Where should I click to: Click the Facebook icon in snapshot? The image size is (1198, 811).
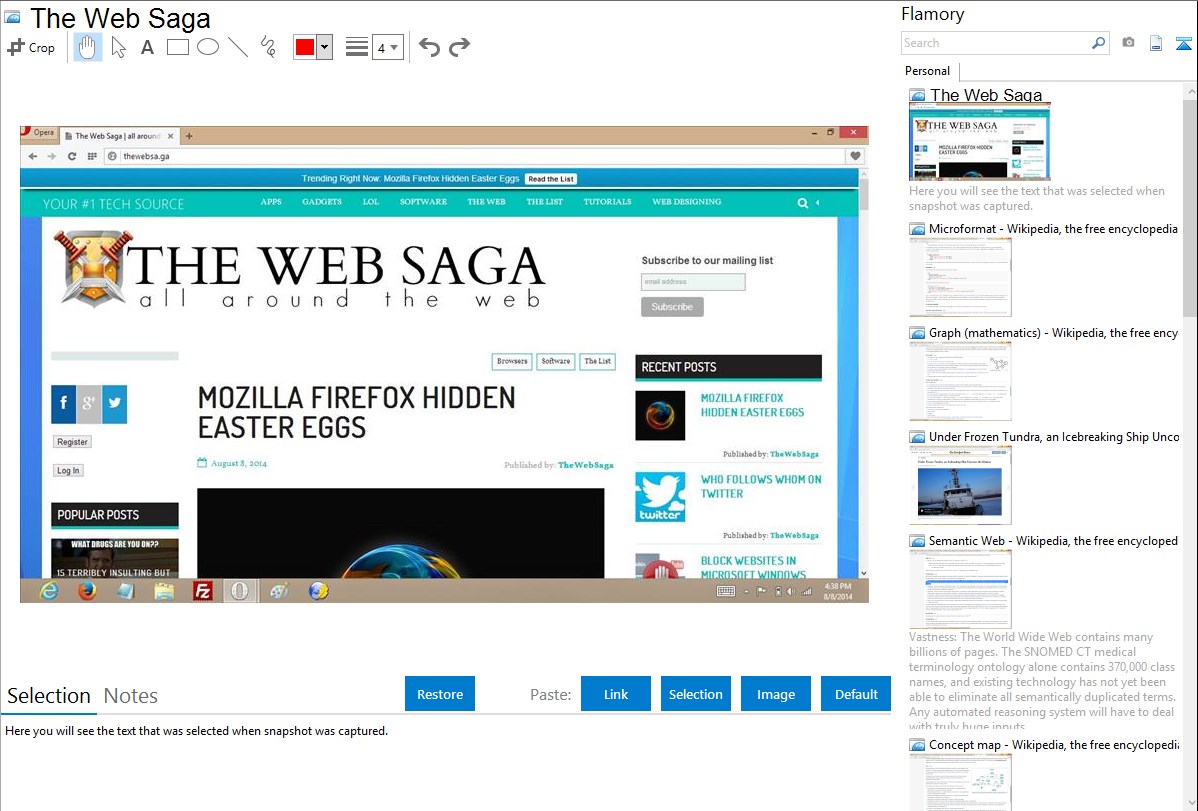pyautogui.click(x=63, y=404)
